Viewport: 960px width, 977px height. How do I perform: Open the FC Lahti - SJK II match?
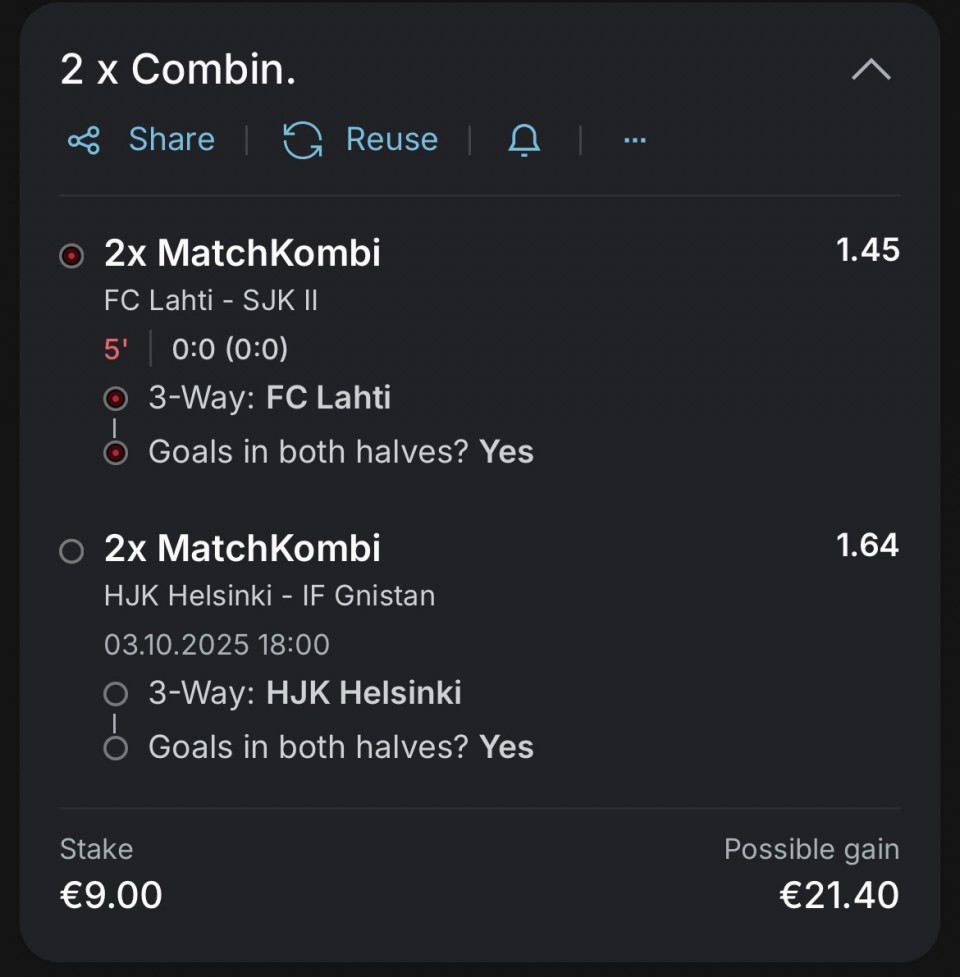(211, 300)
